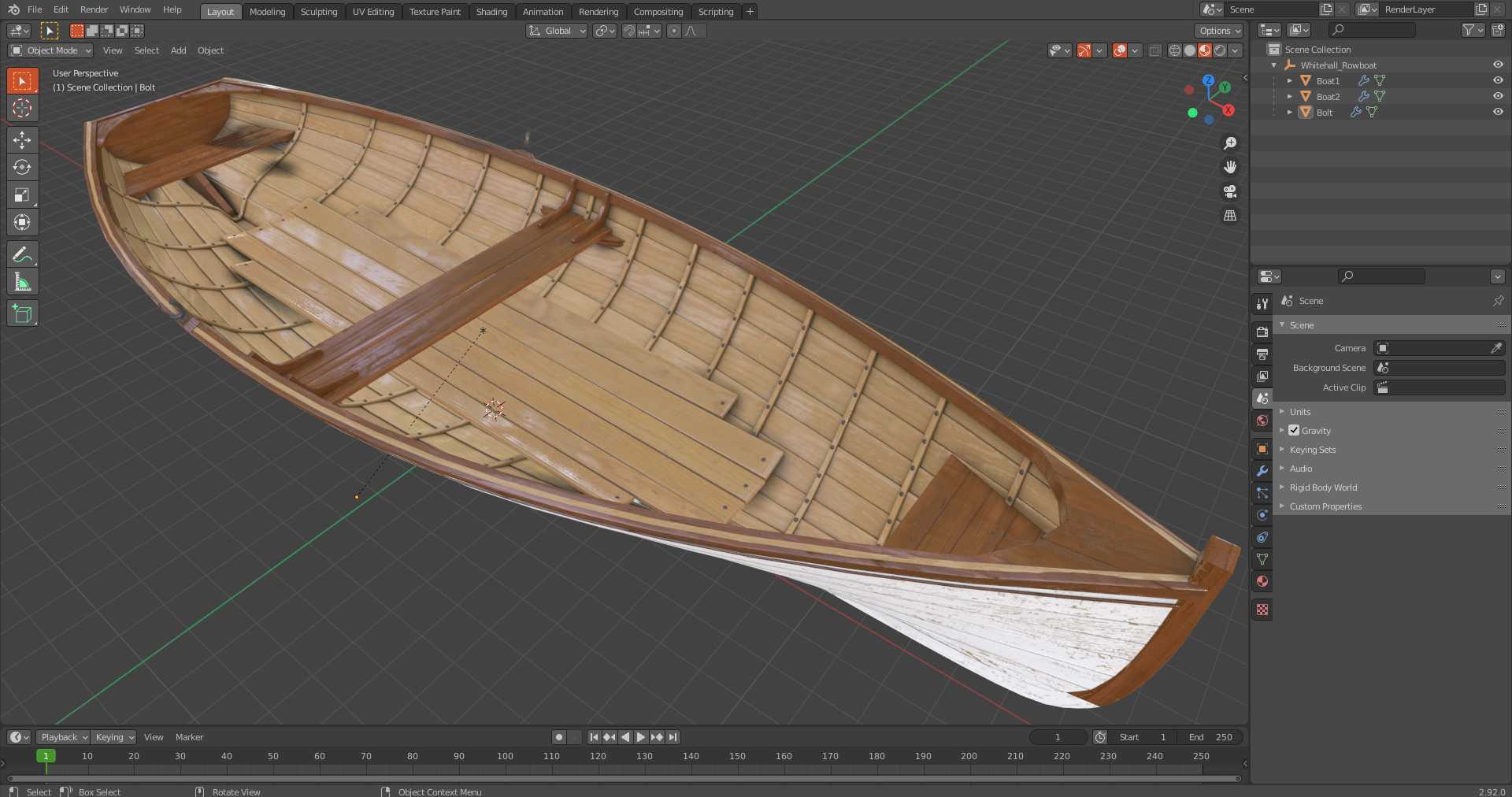This screenshot has height=797, width=1512.
Task: Open the Playback dropdown in timeline
Action: (x=63, y=737)
